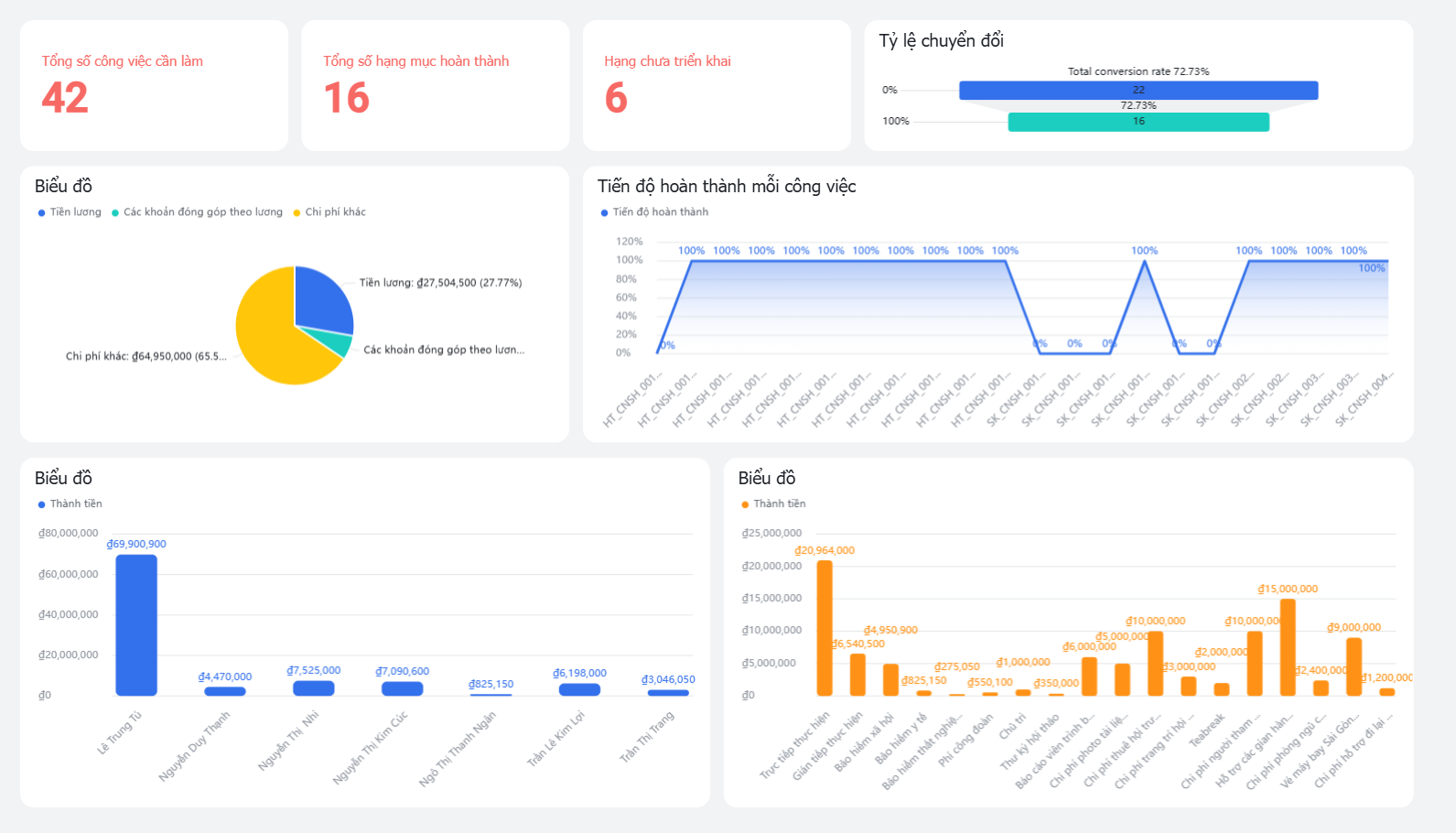Image resolution: width=1456 pixels, height=833 pixels.
Task: Click the teal funnel bar showing 16
Action: coord(1138,122)
